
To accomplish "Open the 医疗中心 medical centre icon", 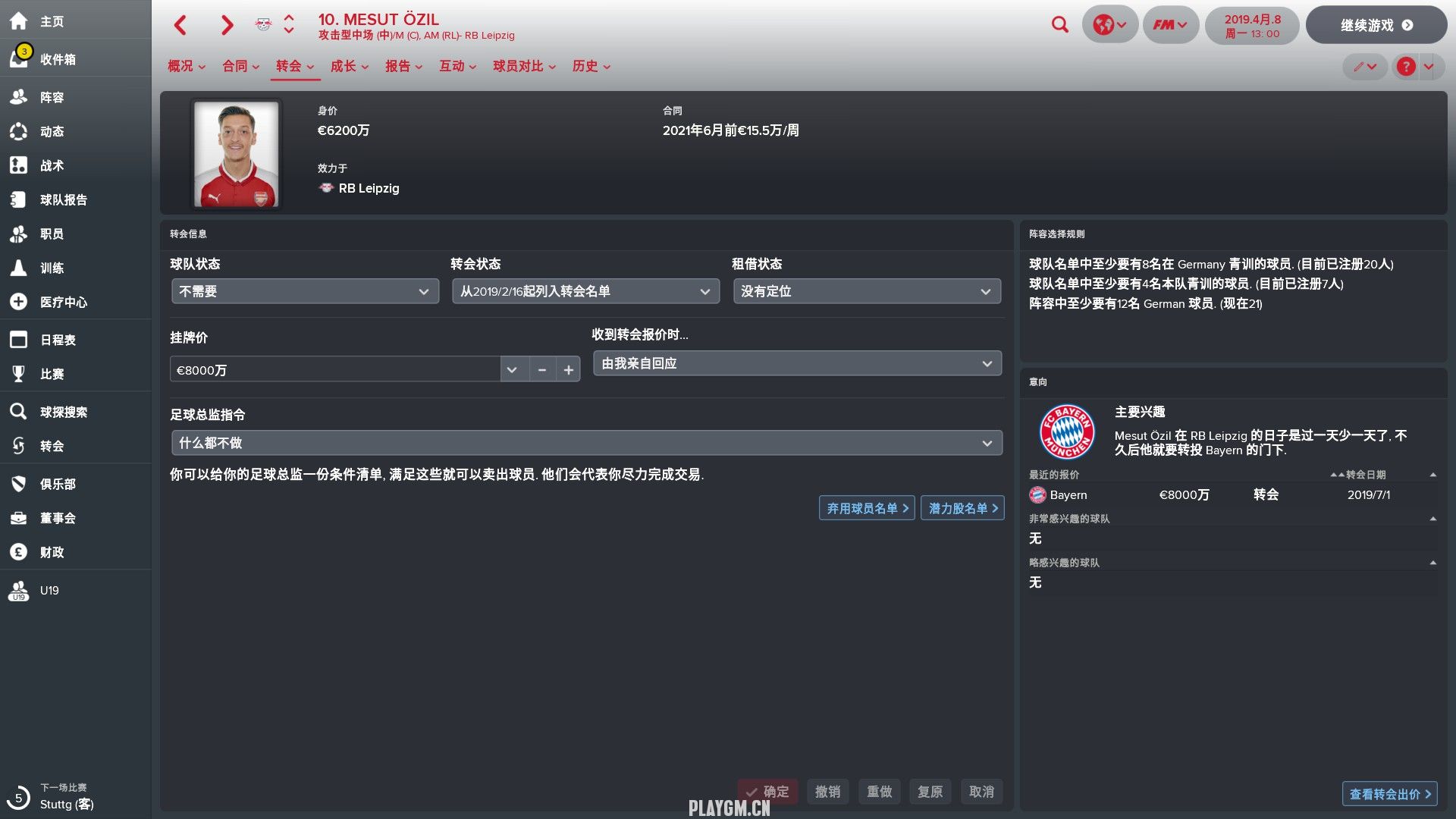I will tap(18, 302).
